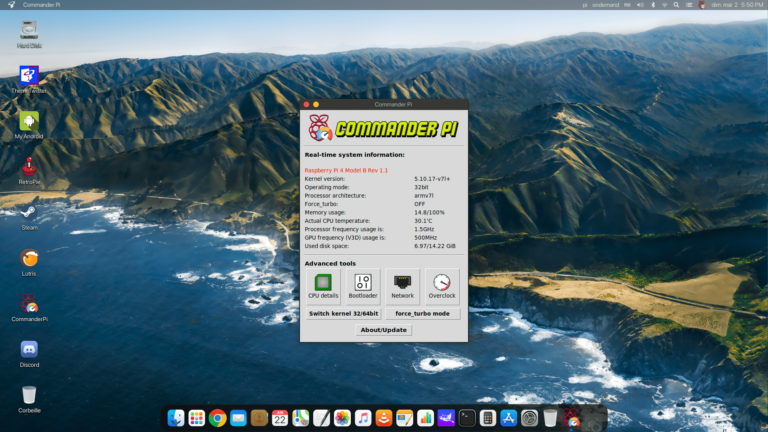Open Trash in the dock
The width and height of the screenshot is (768, 432).
pyautogui.click(x=550, y=418)
